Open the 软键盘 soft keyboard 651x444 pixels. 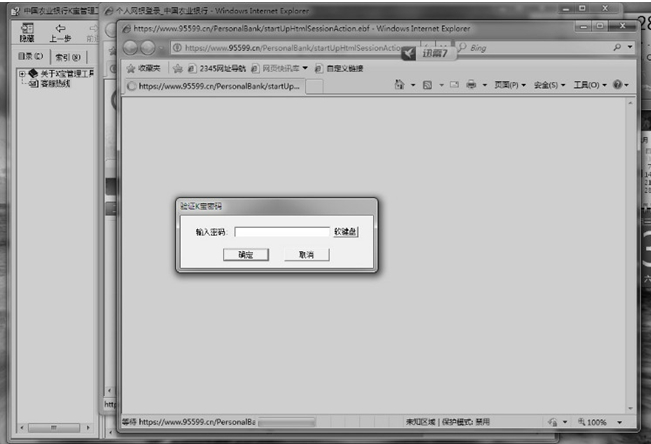[346, 232]
